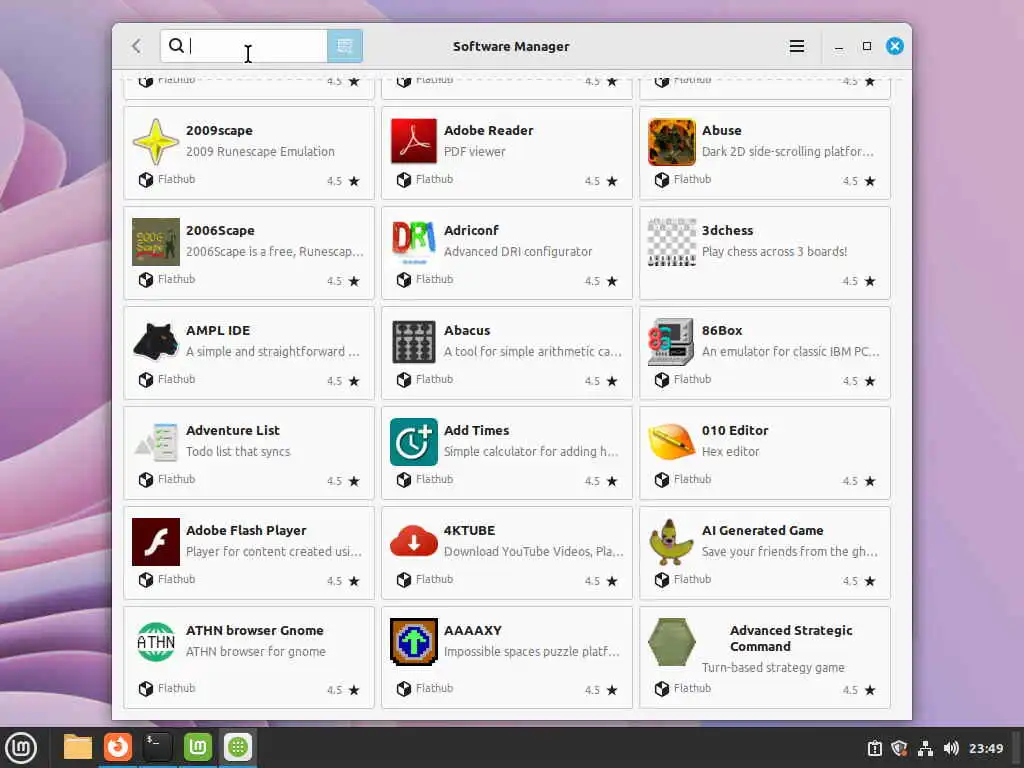The height and width of the screenshot is (768, 1024).
Task: Click the "Todo list that syncs" description
Action: click(238, 451)
